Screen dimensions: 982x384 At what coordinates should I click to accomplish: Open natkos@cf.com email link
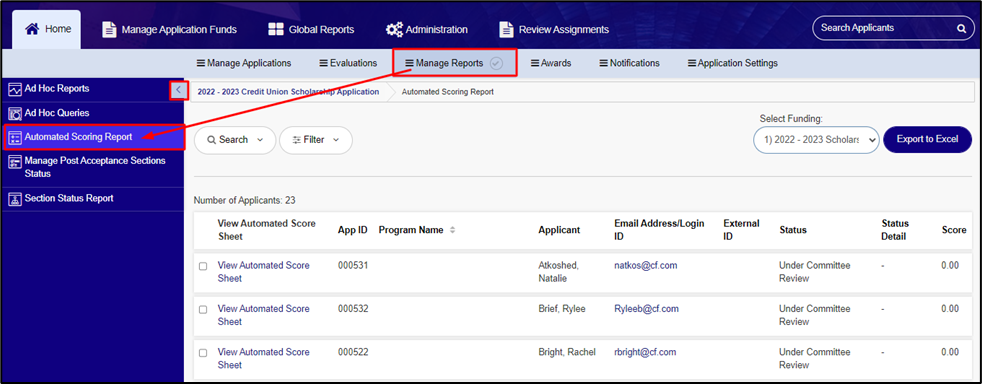pyautogui.click(x=646, y=266)
